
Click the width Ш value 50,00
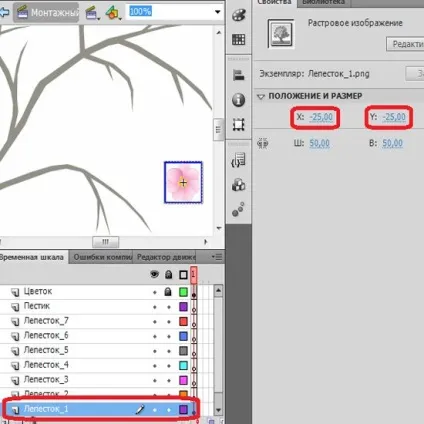[x=319, y=143]
